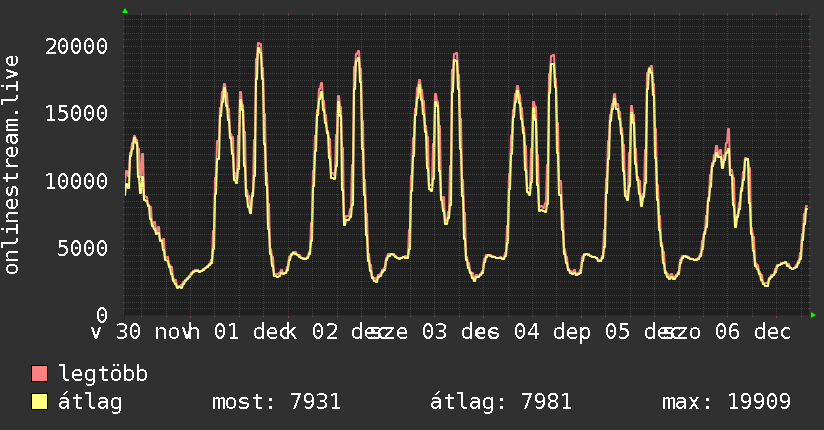
Task: Select the legtöbb legend label
Action: point(103,374)
